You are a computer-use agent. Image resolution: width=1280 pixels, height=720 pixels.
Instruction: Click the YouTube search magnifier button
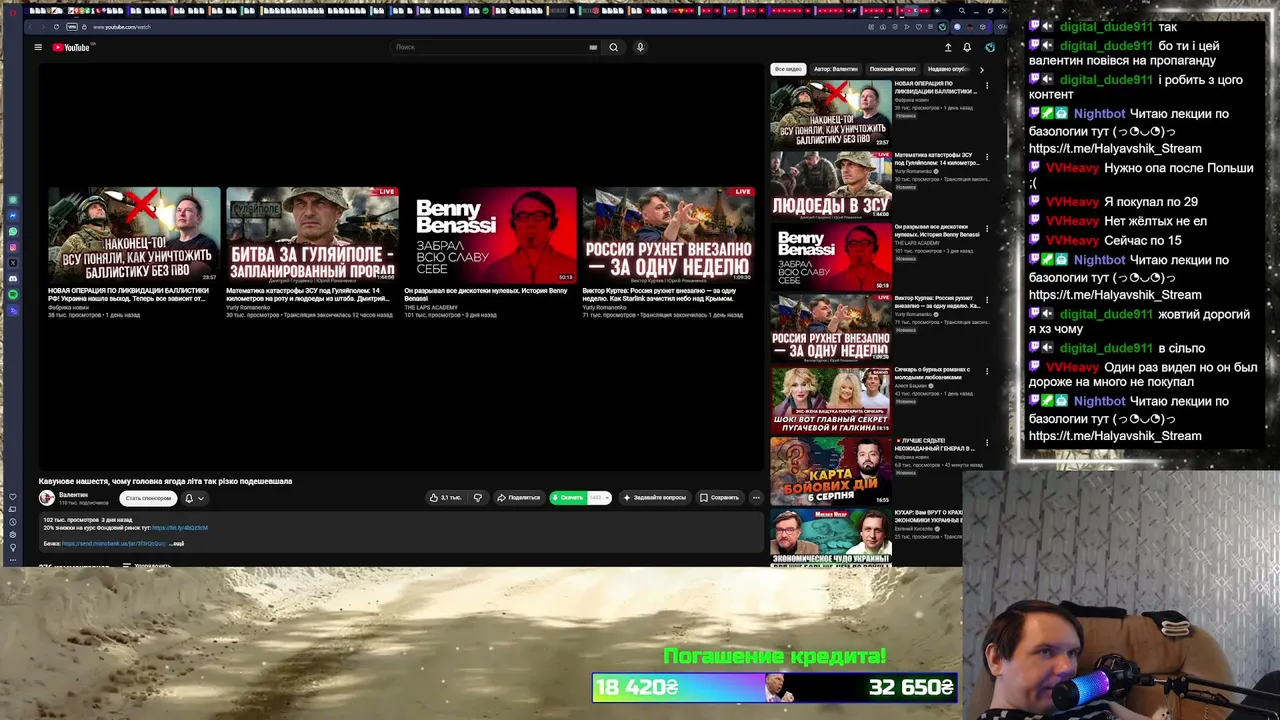(614, 47)
